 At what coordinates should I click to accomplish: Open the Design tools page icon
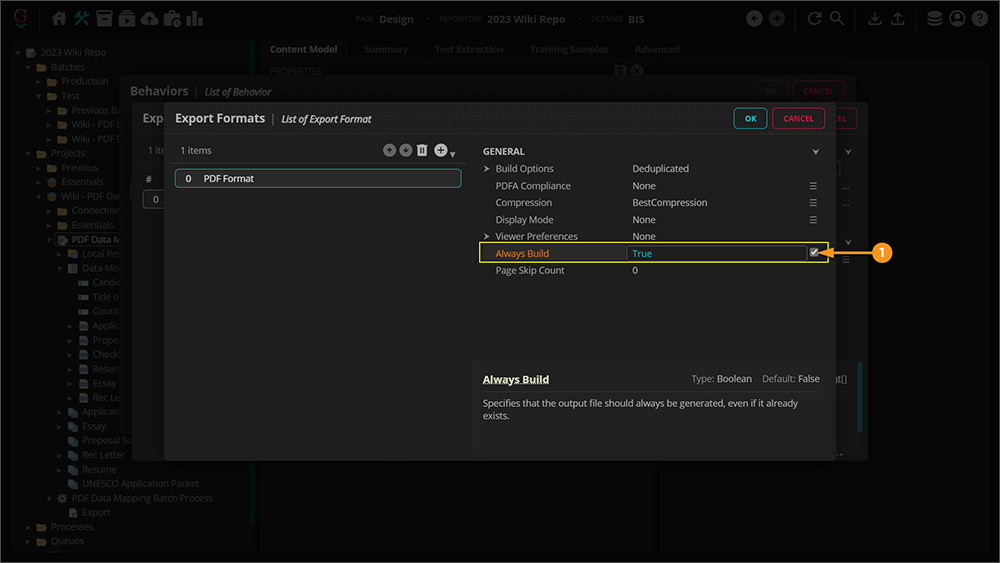82,18
